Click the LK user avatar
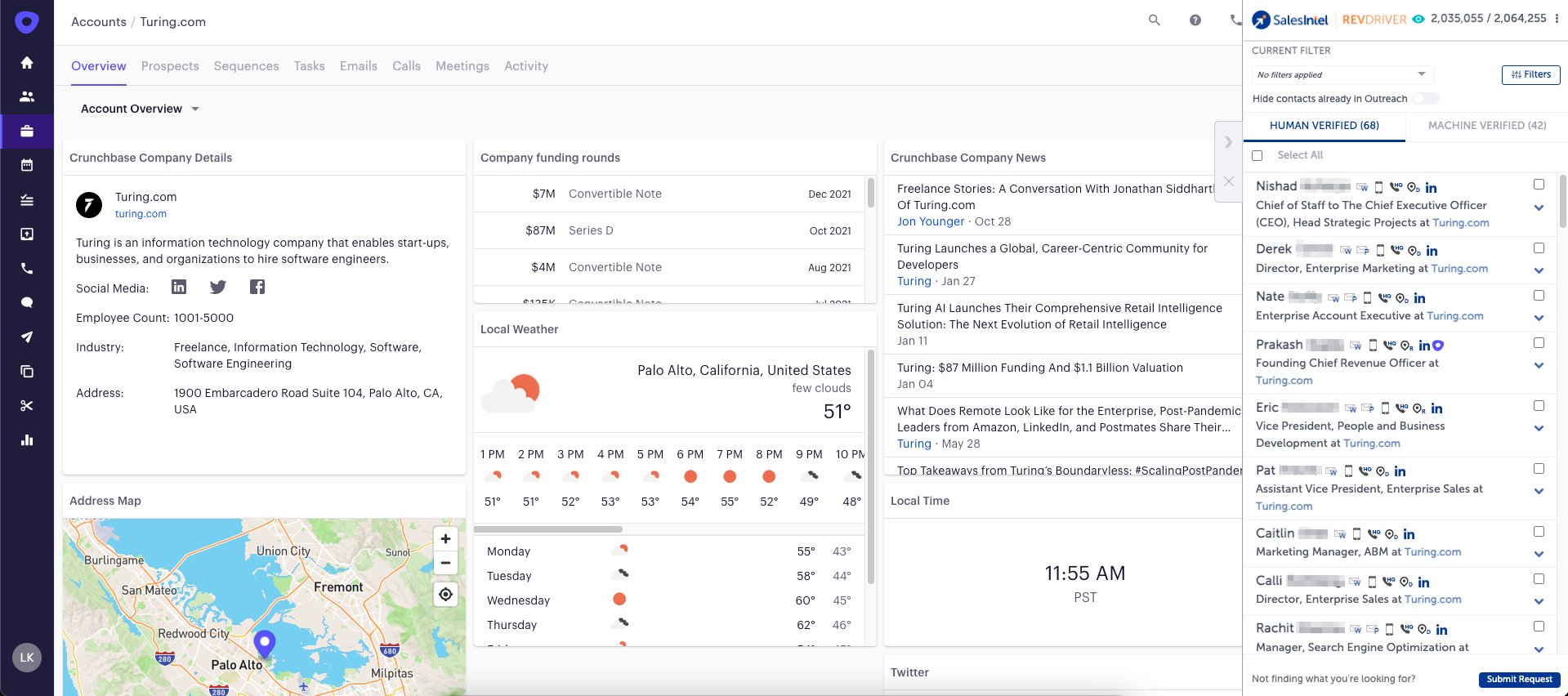The height and width of the screenshot is (696, 1568). coord(27,658)
